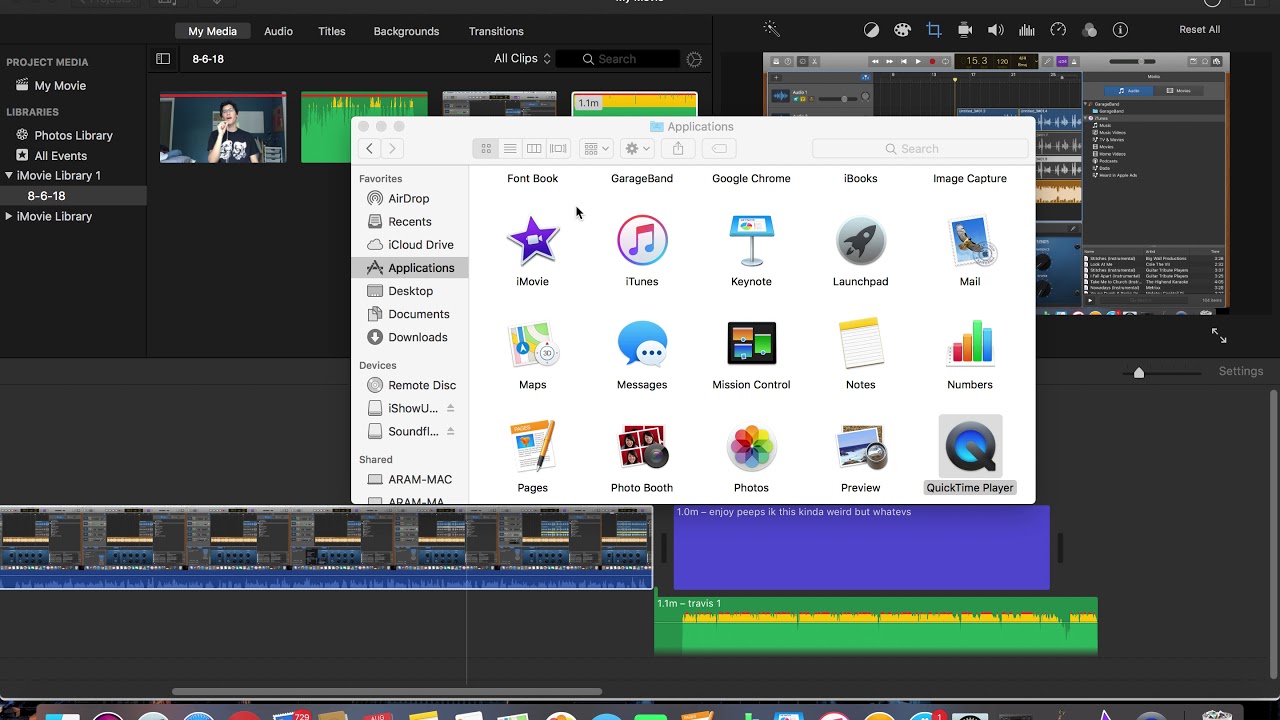
Task: Click Reset All button
Action: pyautogui.click(x=1199, y=30)
